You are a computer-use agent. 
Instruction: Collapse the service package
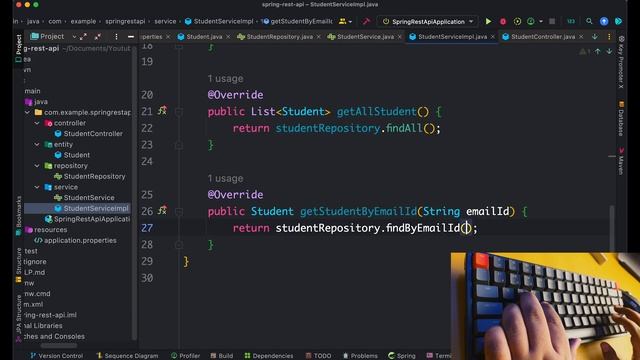click(x=37, y=187)
